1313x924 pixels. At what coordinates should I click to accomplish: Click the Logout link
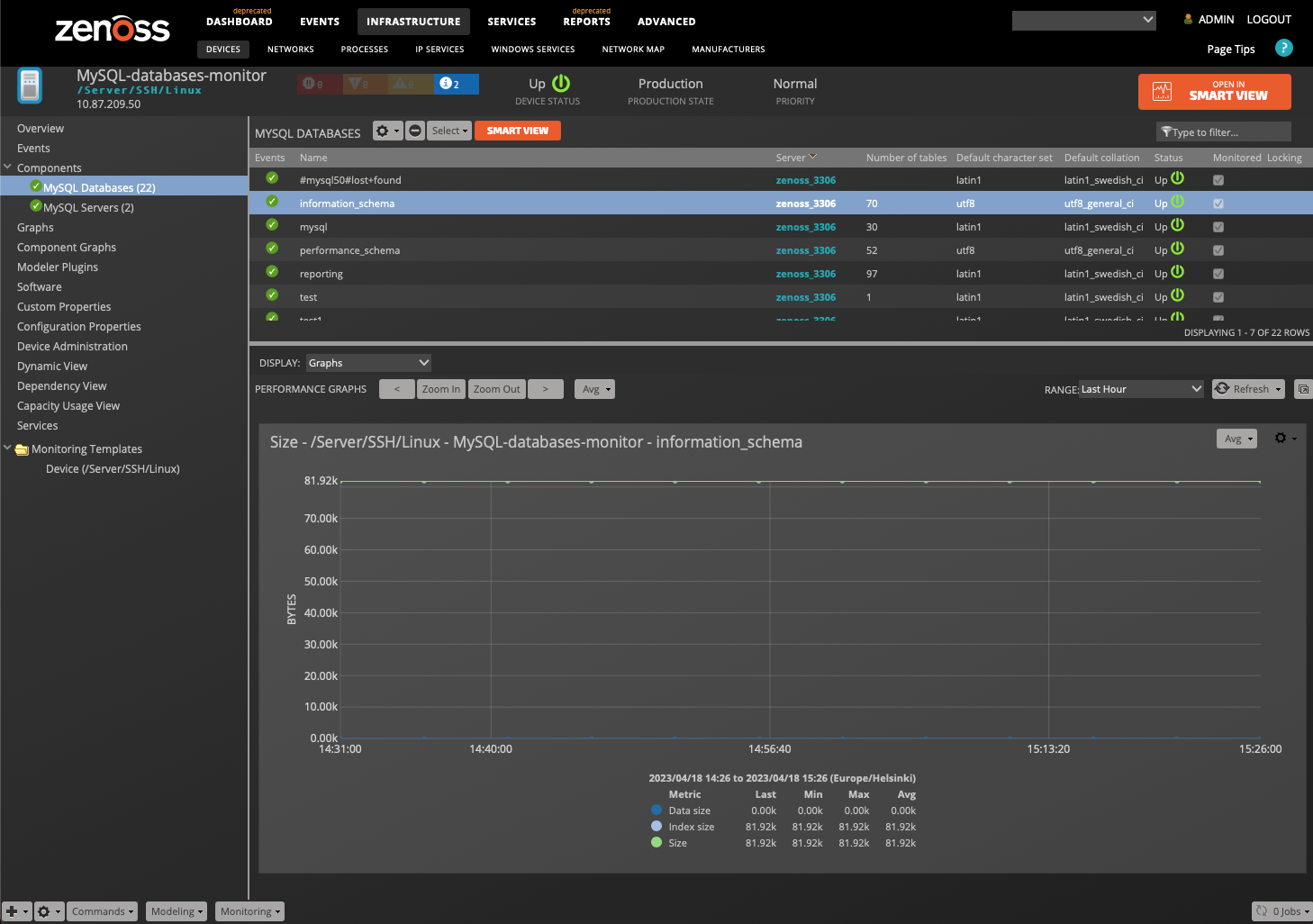[1269, 19]
